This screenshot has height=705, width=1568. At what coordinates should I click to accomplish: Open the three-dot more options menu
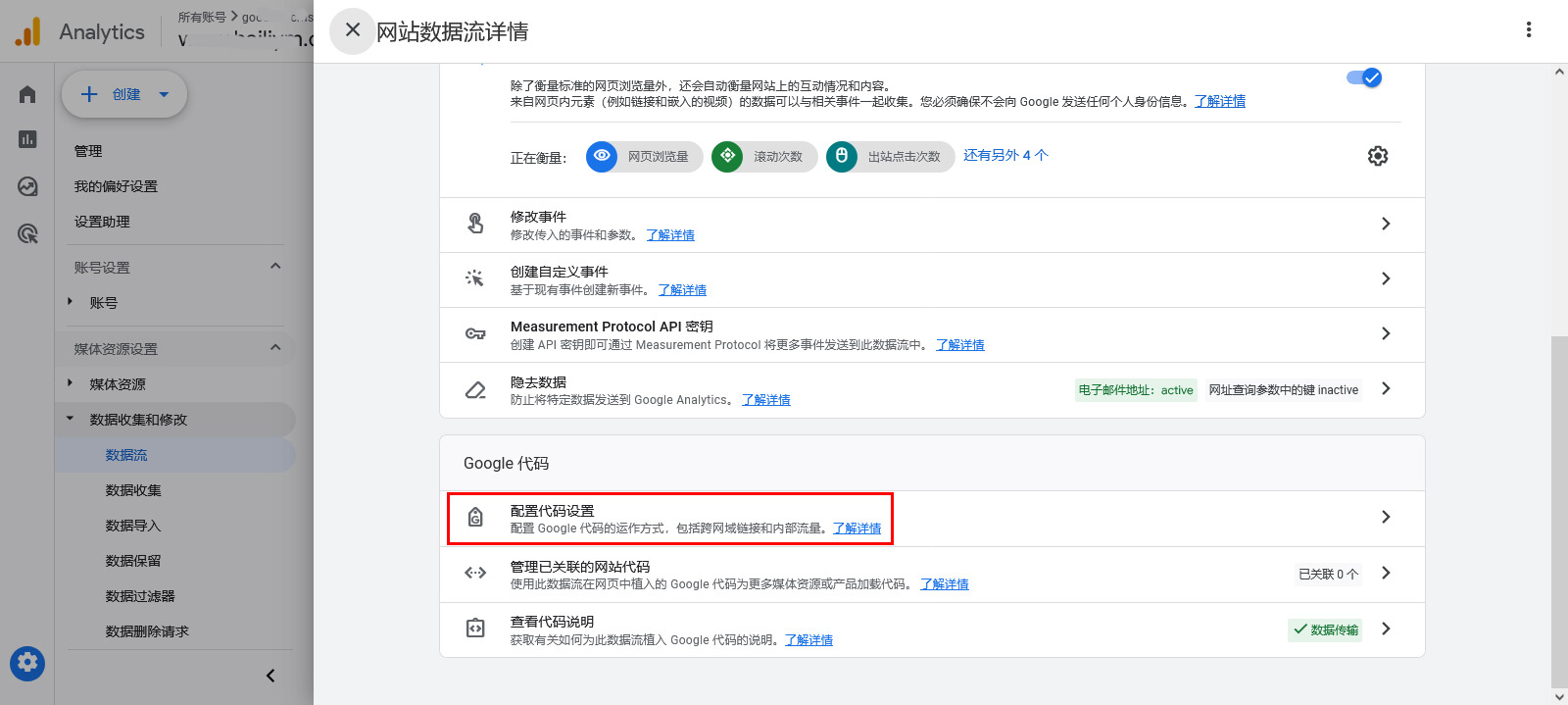1528,29
